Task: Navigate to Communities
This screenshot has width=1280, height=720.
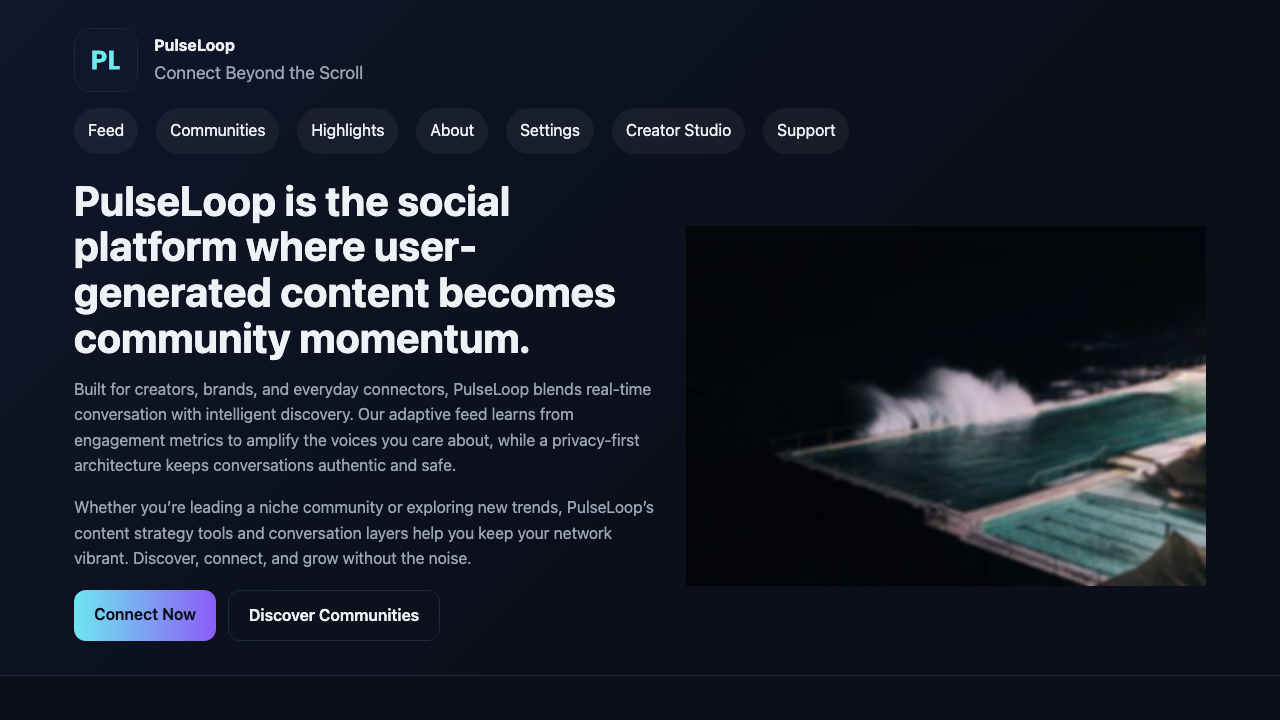Action: tap(217, 130)
